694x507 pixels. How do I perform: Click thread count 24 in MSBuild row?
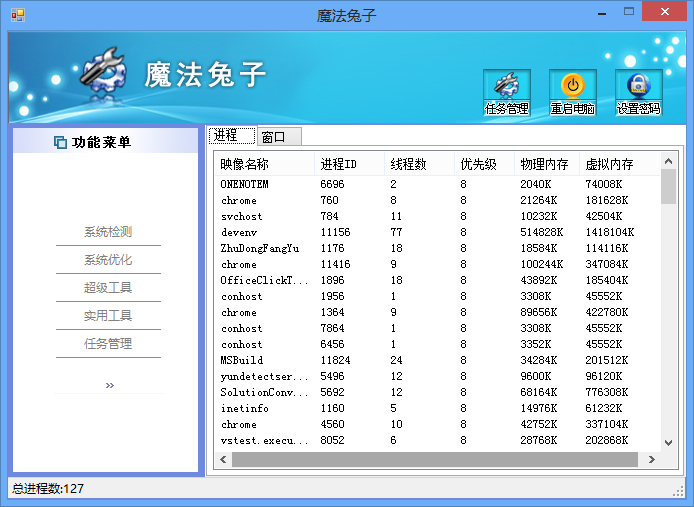click(396, 360)
